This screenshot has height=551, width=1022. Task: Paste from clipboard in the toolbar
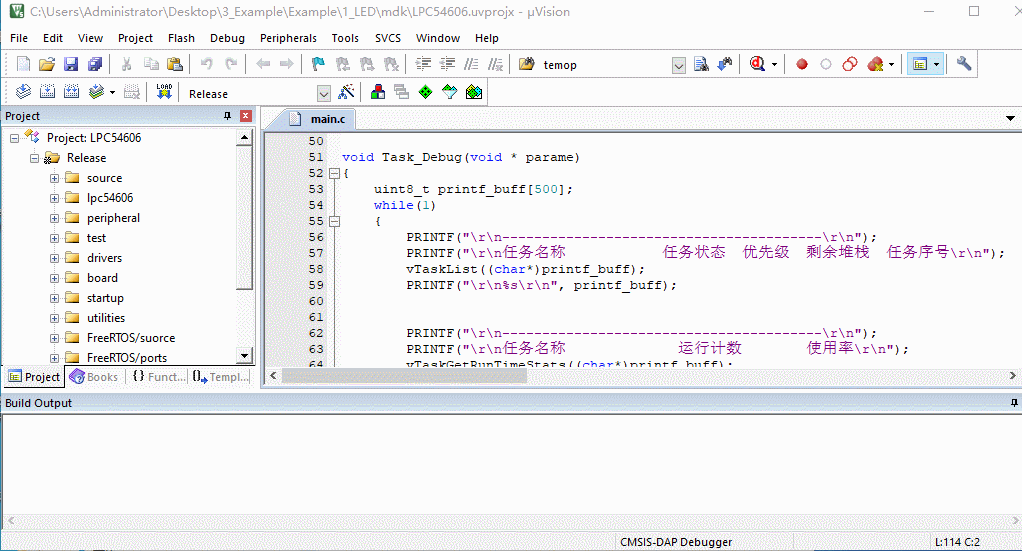click(175, 64)
